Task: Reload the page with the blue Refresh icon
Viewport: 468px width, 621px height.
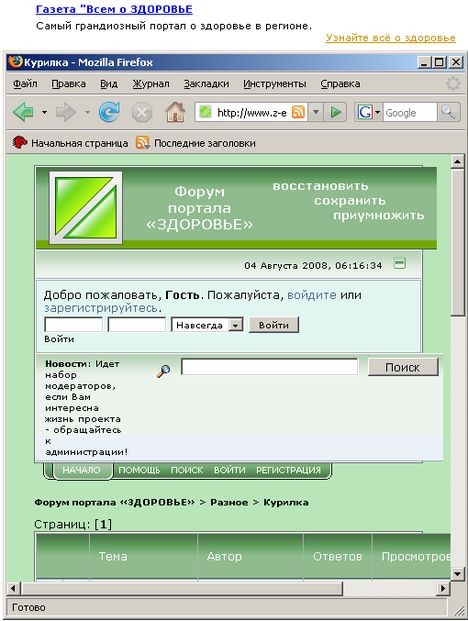Action: point(109,112)
